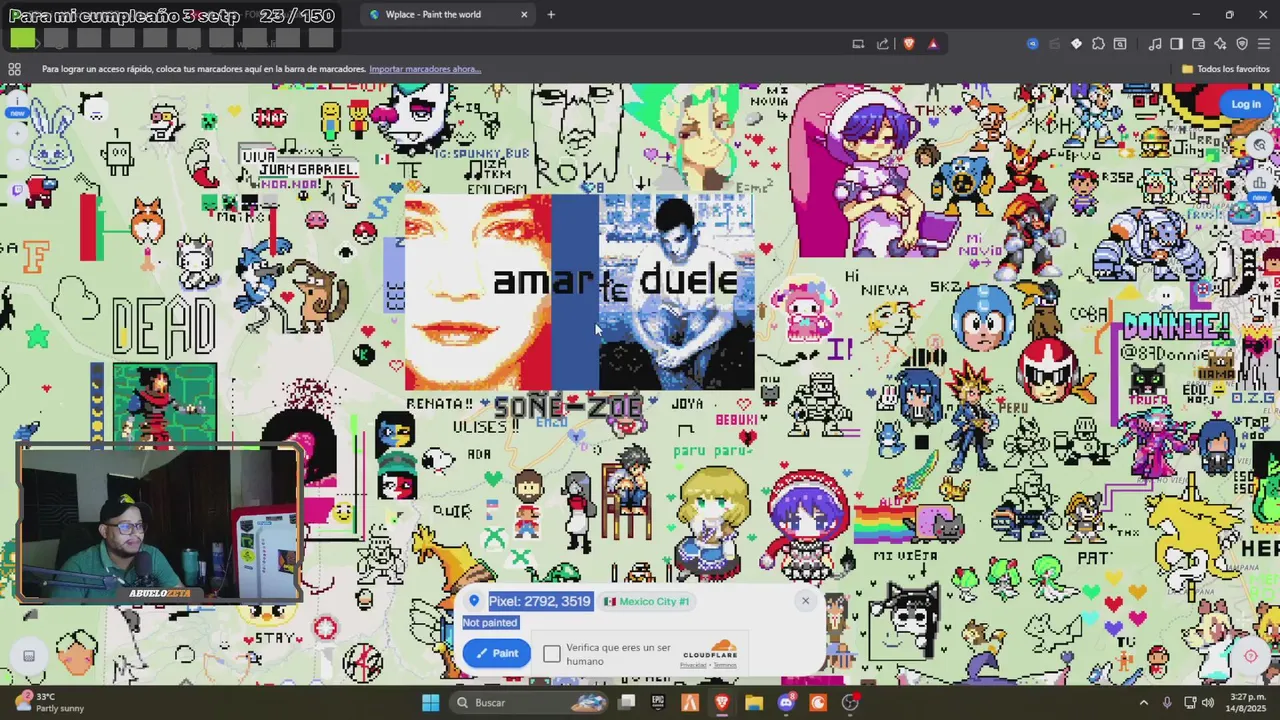Open the Brave VPN shield icon
1280x720 pixels.
pos(1242,44)
